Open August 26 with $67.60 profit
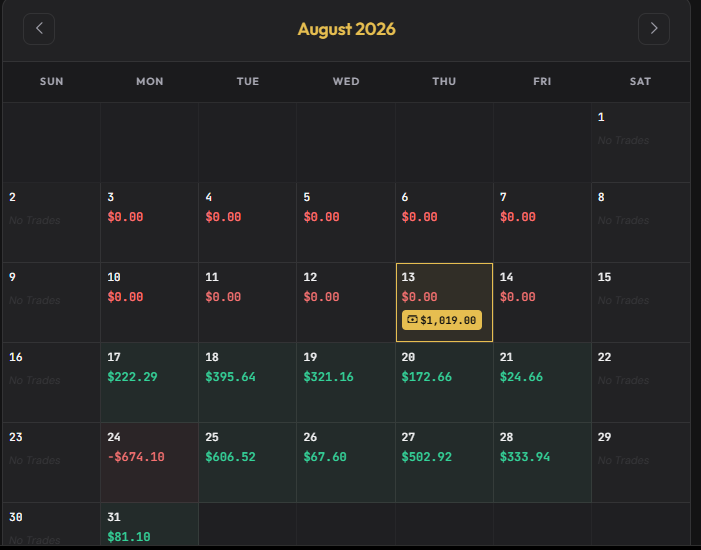The width and height of the screenshot is (701, 550). (346, 463)
